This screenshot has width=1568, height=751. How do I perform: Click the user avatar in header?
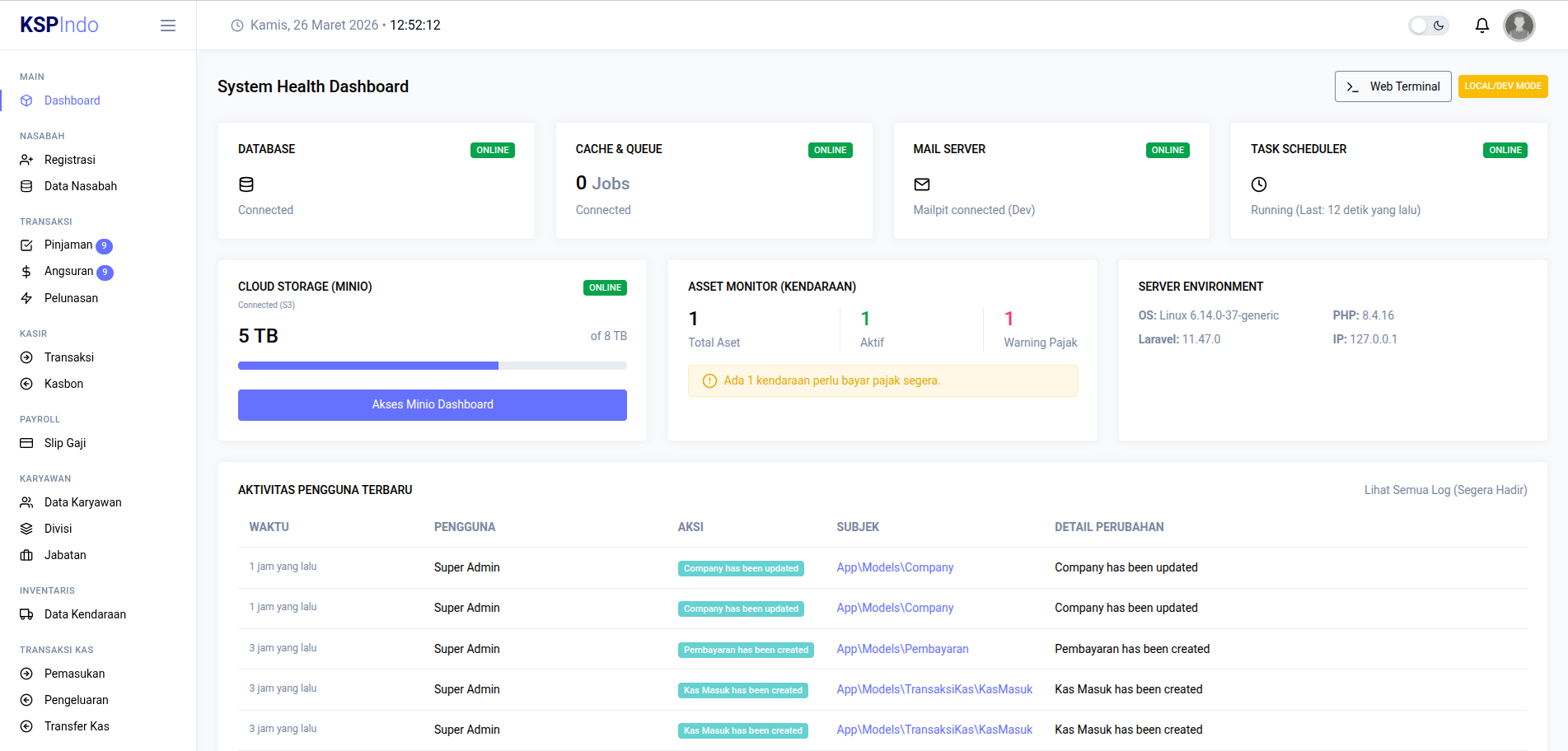pos(1519,26)
